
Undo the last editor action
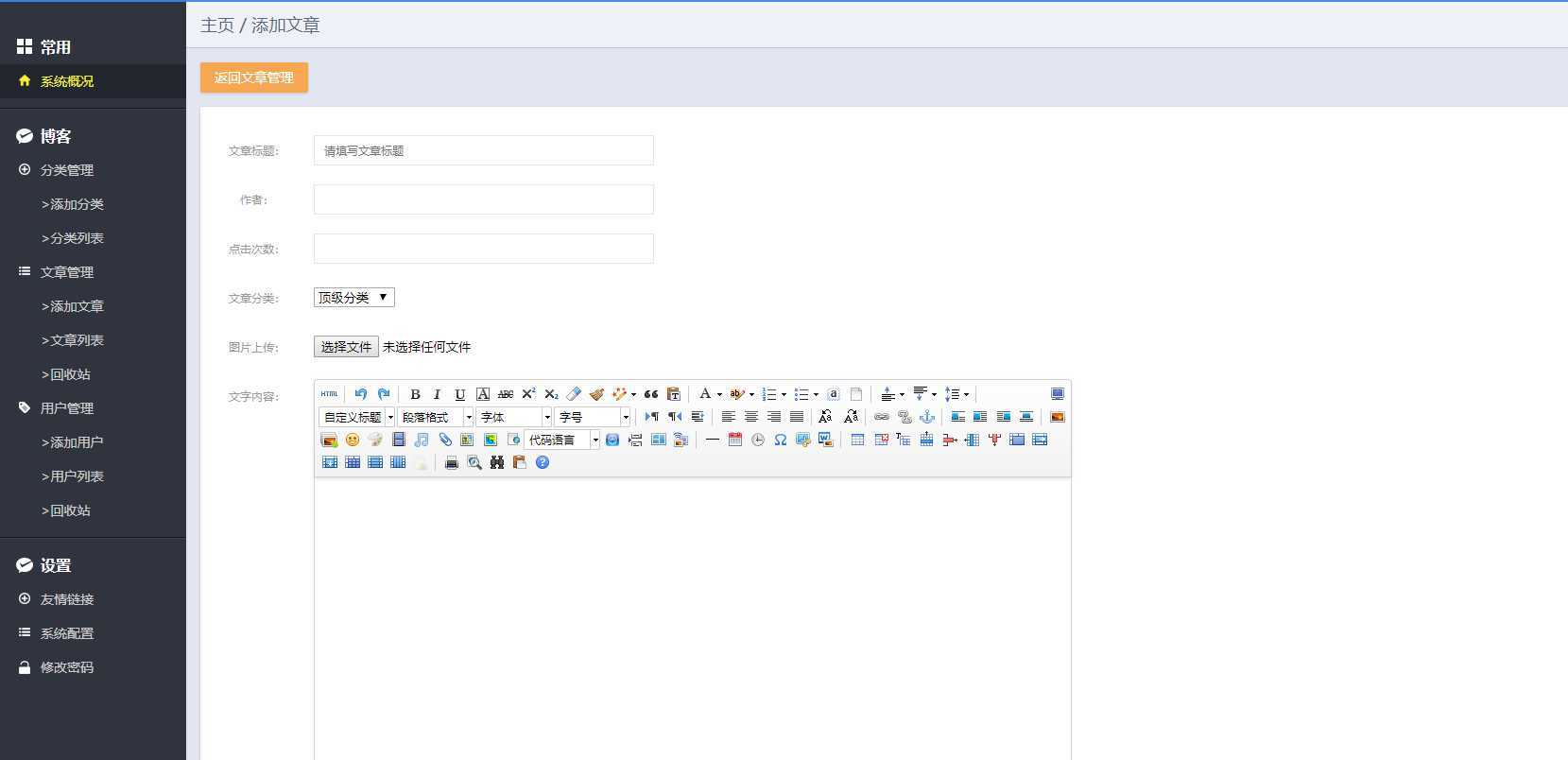click(361, 394)
